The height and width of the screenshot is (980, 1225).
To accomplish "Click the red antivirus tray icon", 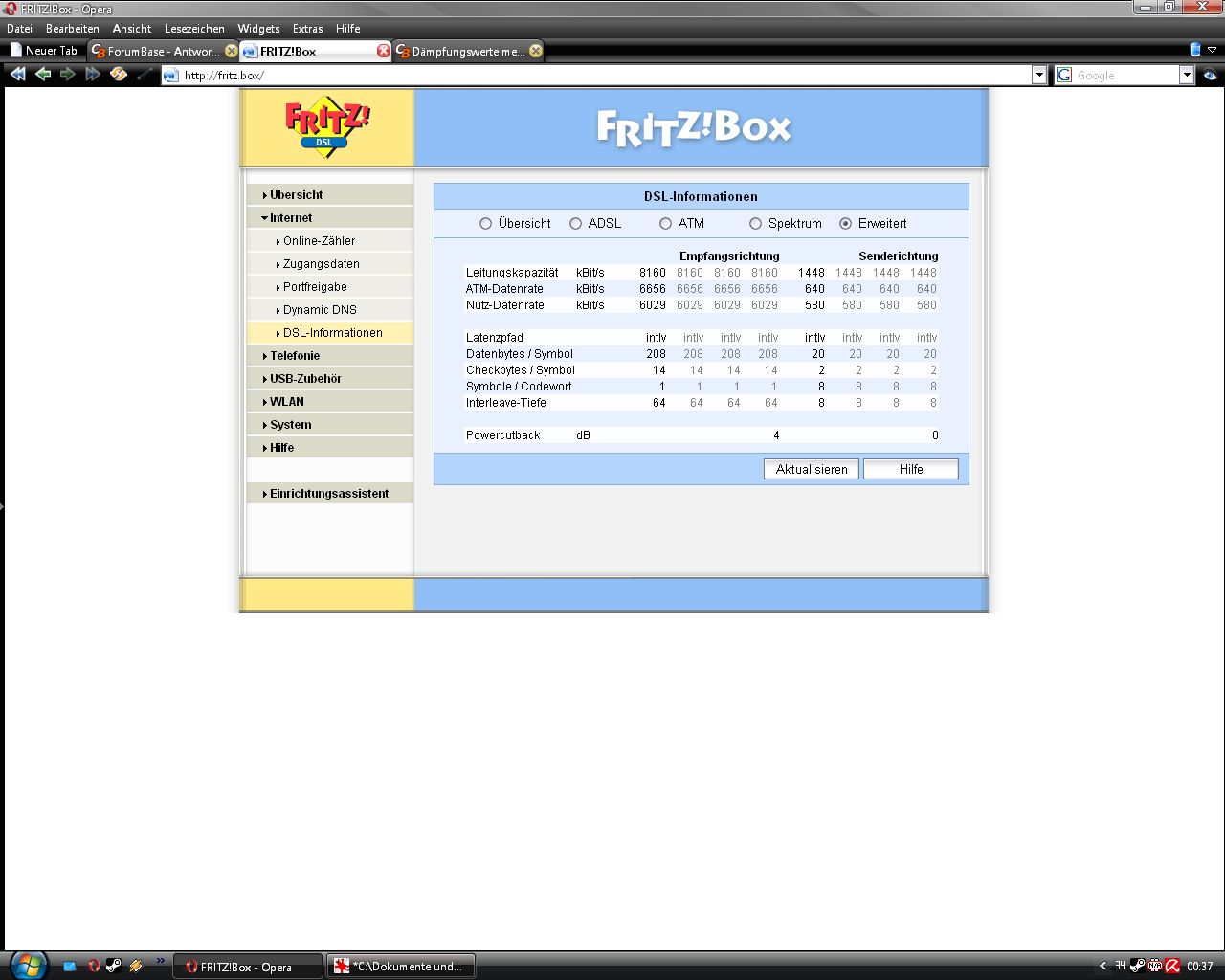I will (x=1172, y=966).
